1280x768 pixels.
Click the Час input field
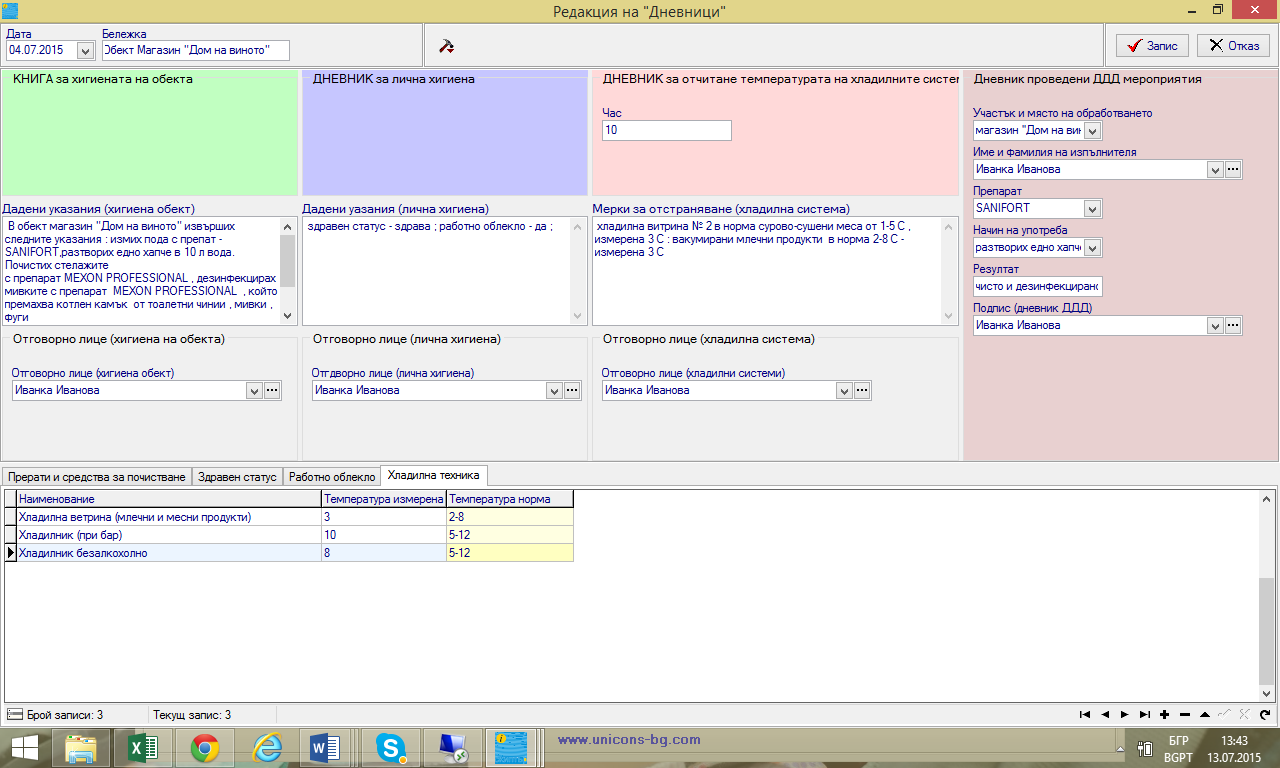[x=667, y=130]
